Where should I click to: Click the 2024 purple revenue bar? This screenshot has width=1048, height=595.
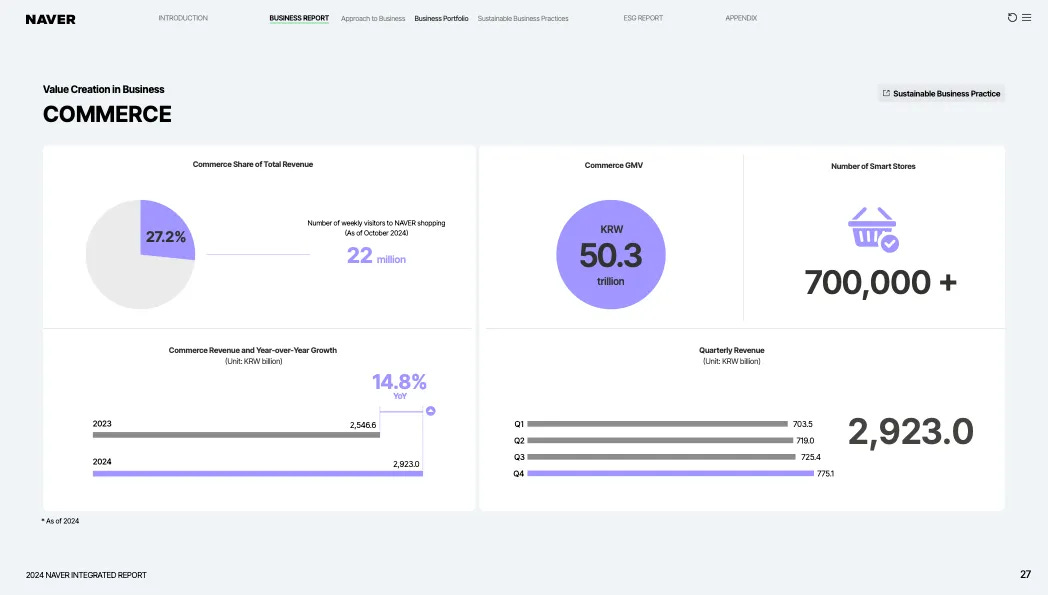[x=258, y=473]
